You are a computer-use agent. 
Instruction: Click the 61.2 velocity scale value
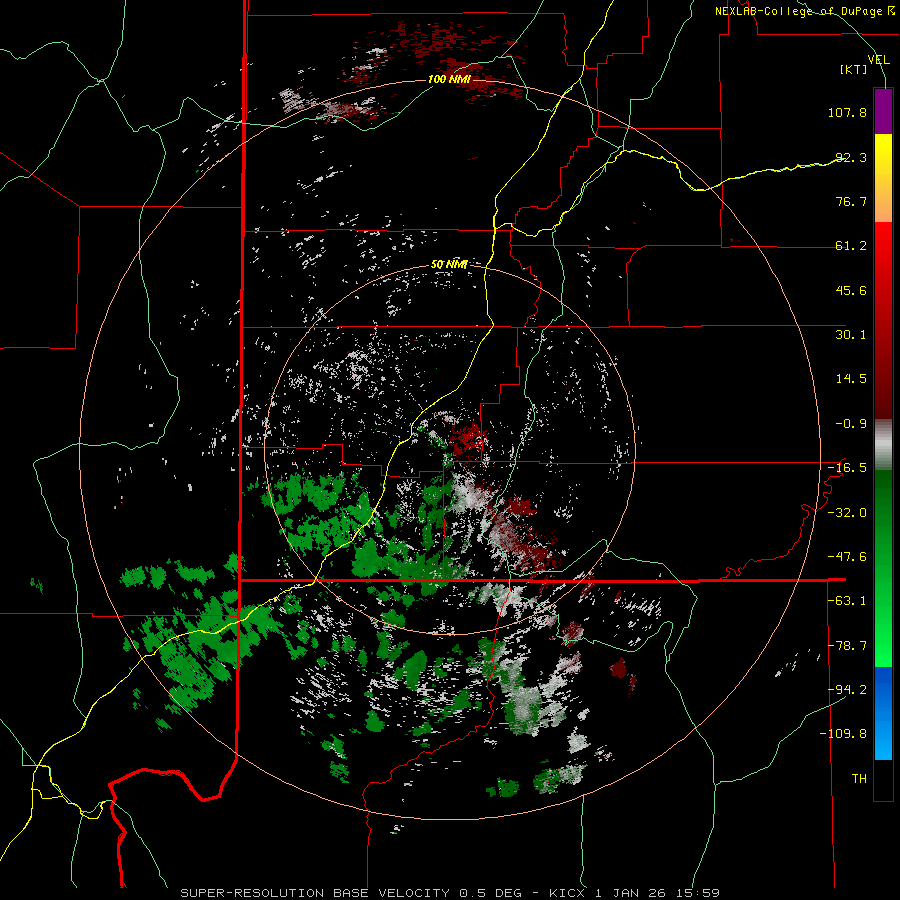point(851,246)
